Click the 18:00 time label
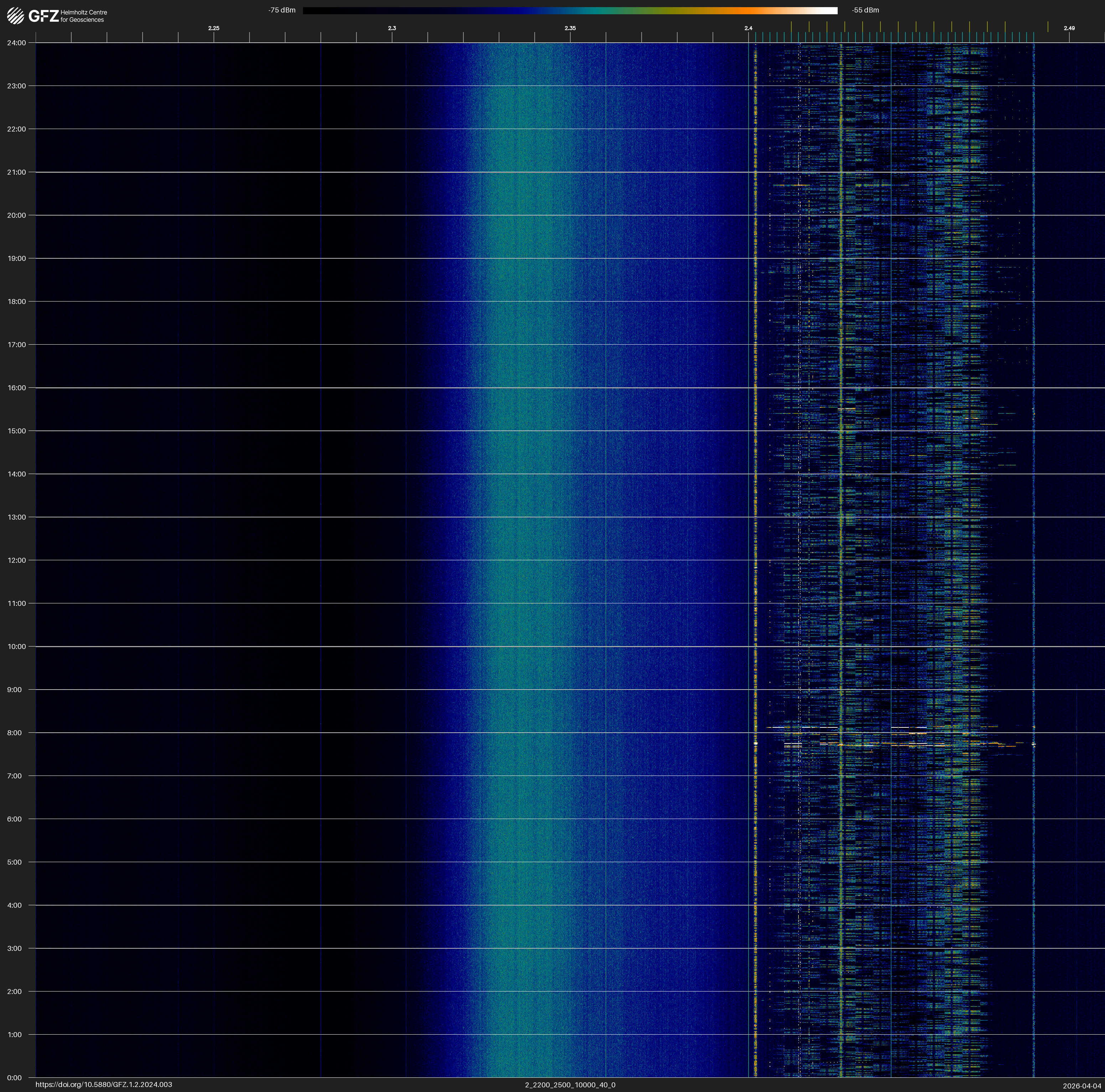This screenshot has height=1092, width=1105. coord(17,301)
